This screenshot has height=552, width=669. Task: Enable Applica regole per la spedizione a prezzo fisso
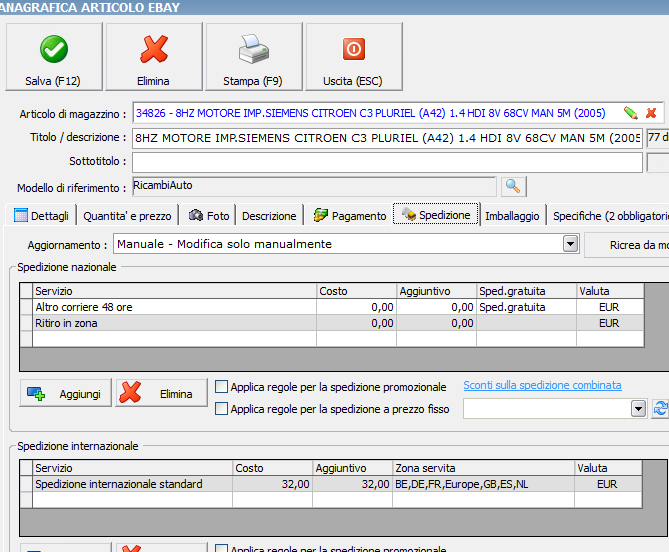tap(221, 409)
